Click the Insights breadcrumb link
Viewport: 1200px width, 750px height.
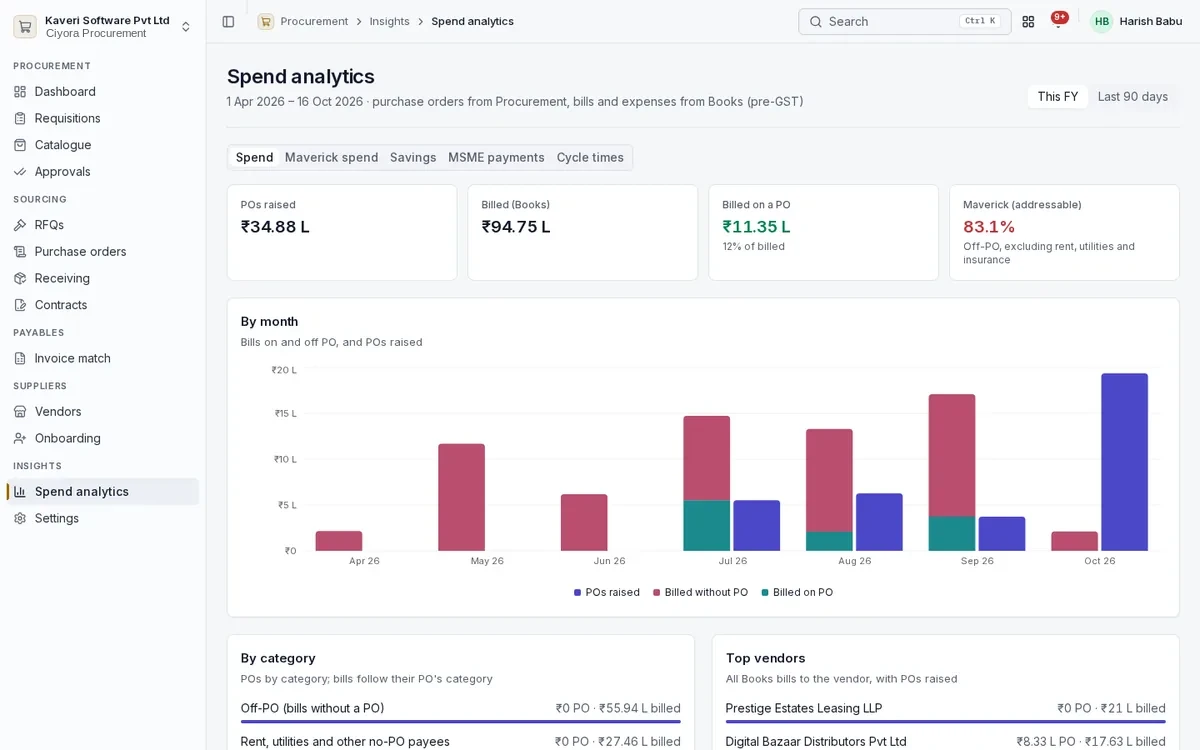pyautogui.click(x=390, y=21)
